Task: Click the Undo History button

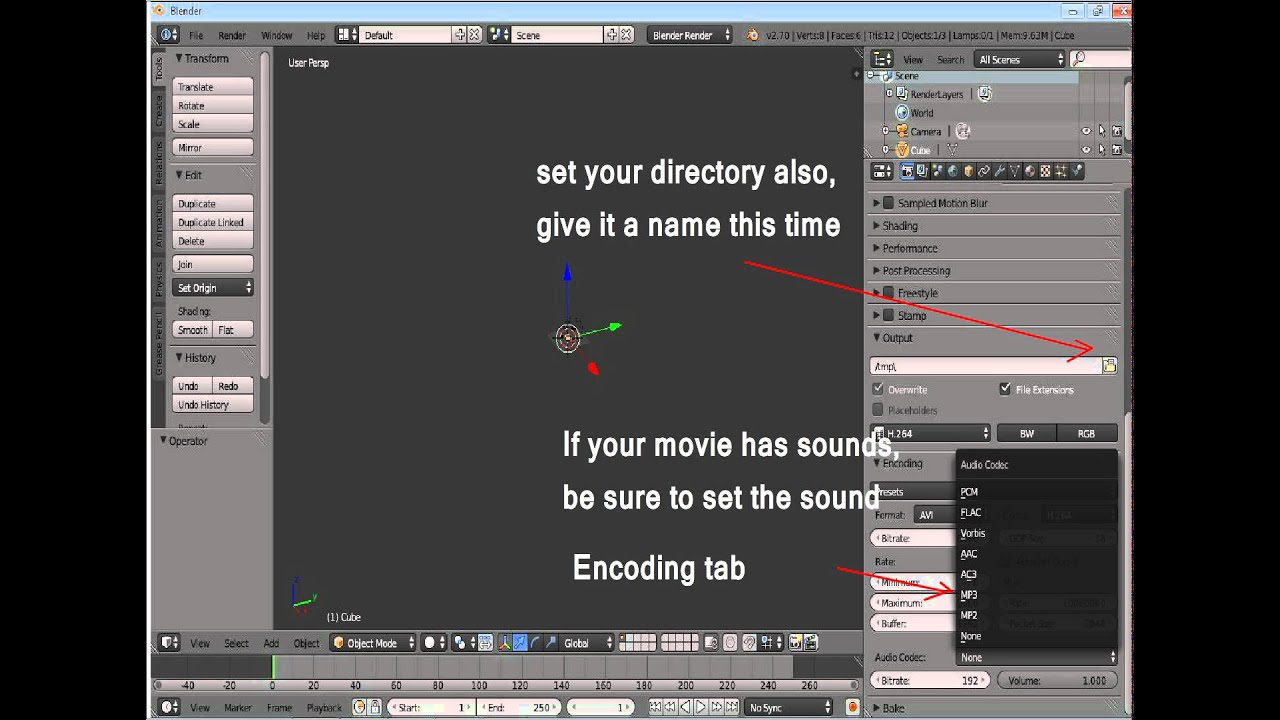Action: (213, 405)
